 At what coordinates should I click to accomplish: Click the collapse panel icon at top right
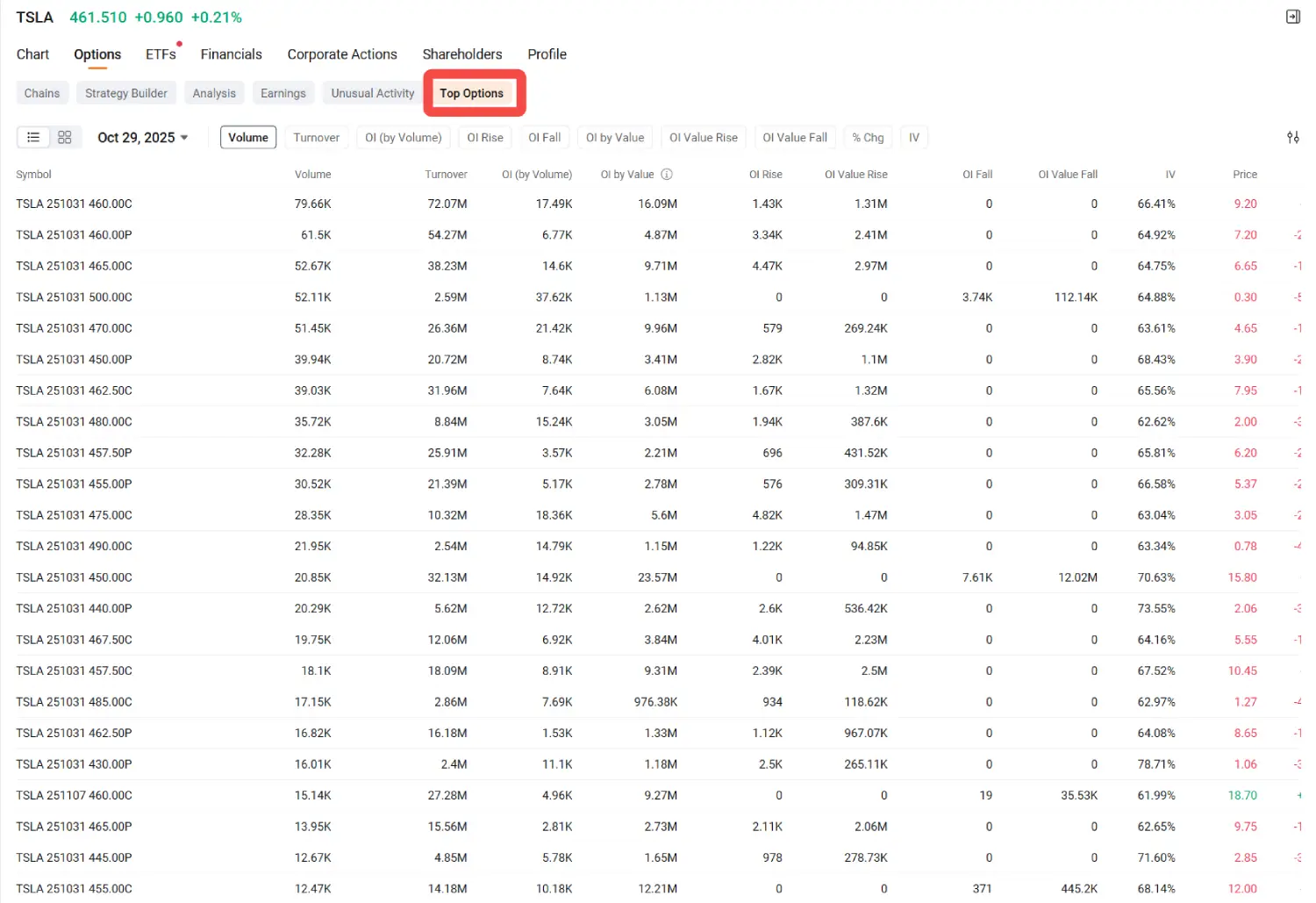pyautogui.click(x=1293, y=17)
